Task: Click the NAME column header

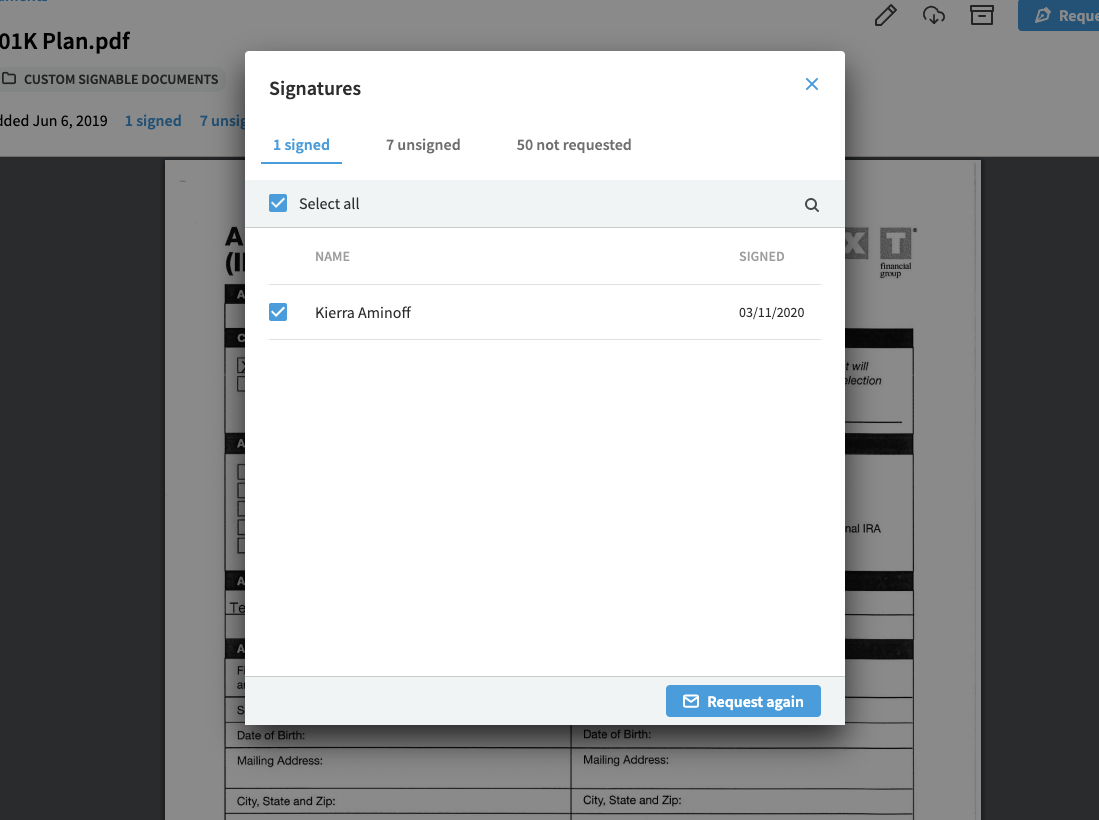Action: click(332, 257)
